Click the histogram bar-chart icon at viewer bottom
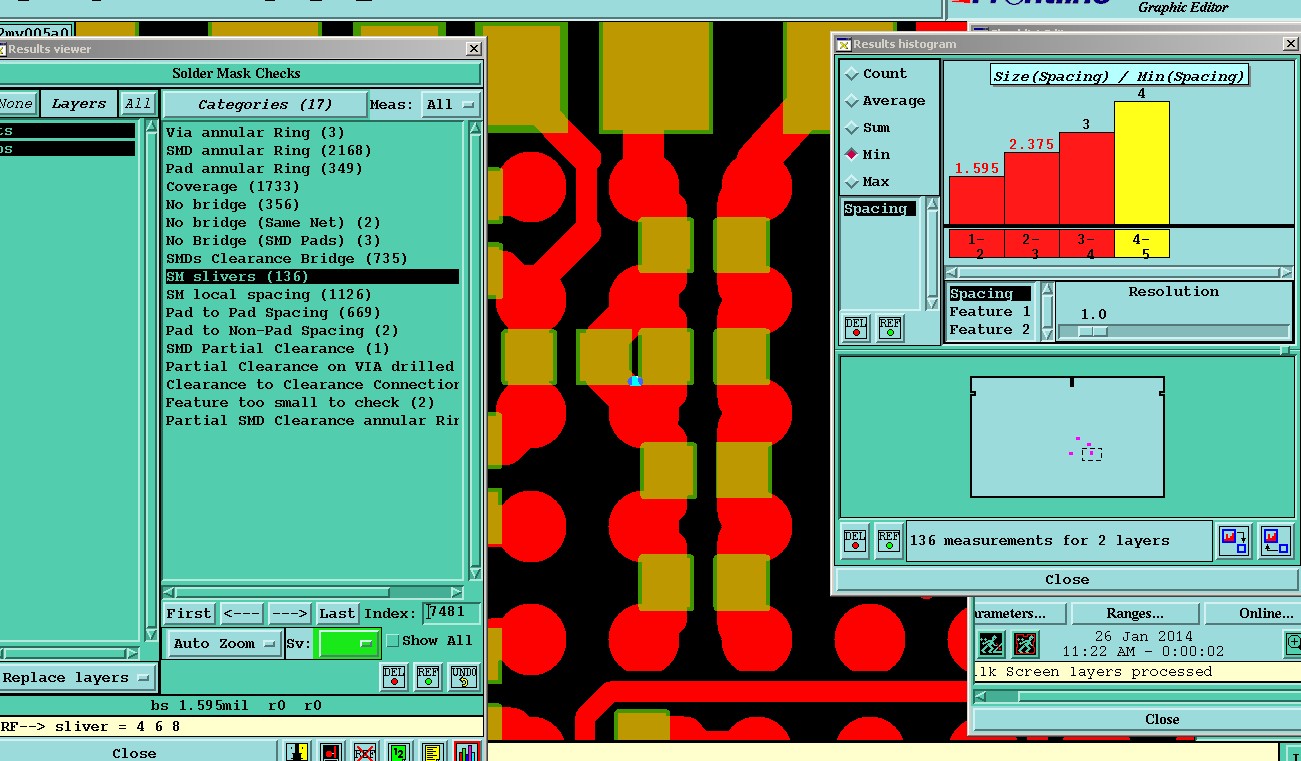Screen dimensions: 1301x761 pos(466,752)
